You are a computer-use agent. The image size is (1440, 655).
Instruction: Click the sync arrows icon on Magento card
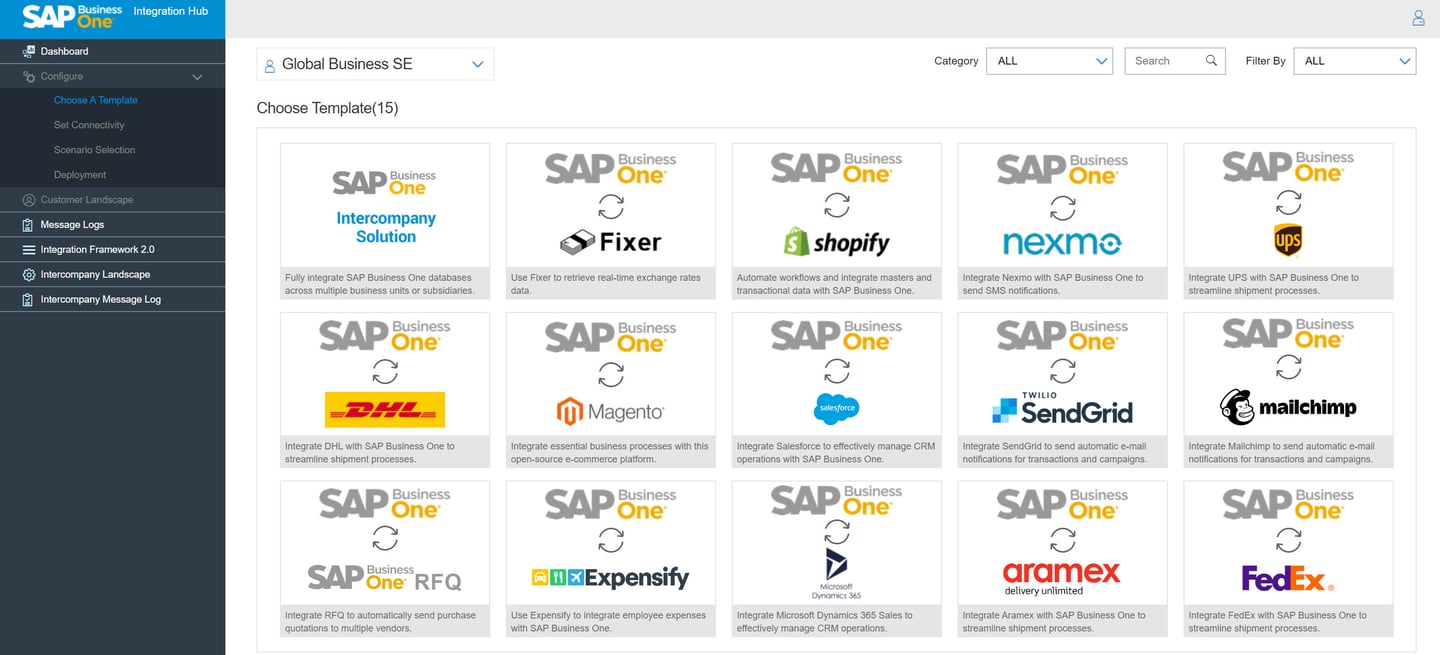click(611, 375)
